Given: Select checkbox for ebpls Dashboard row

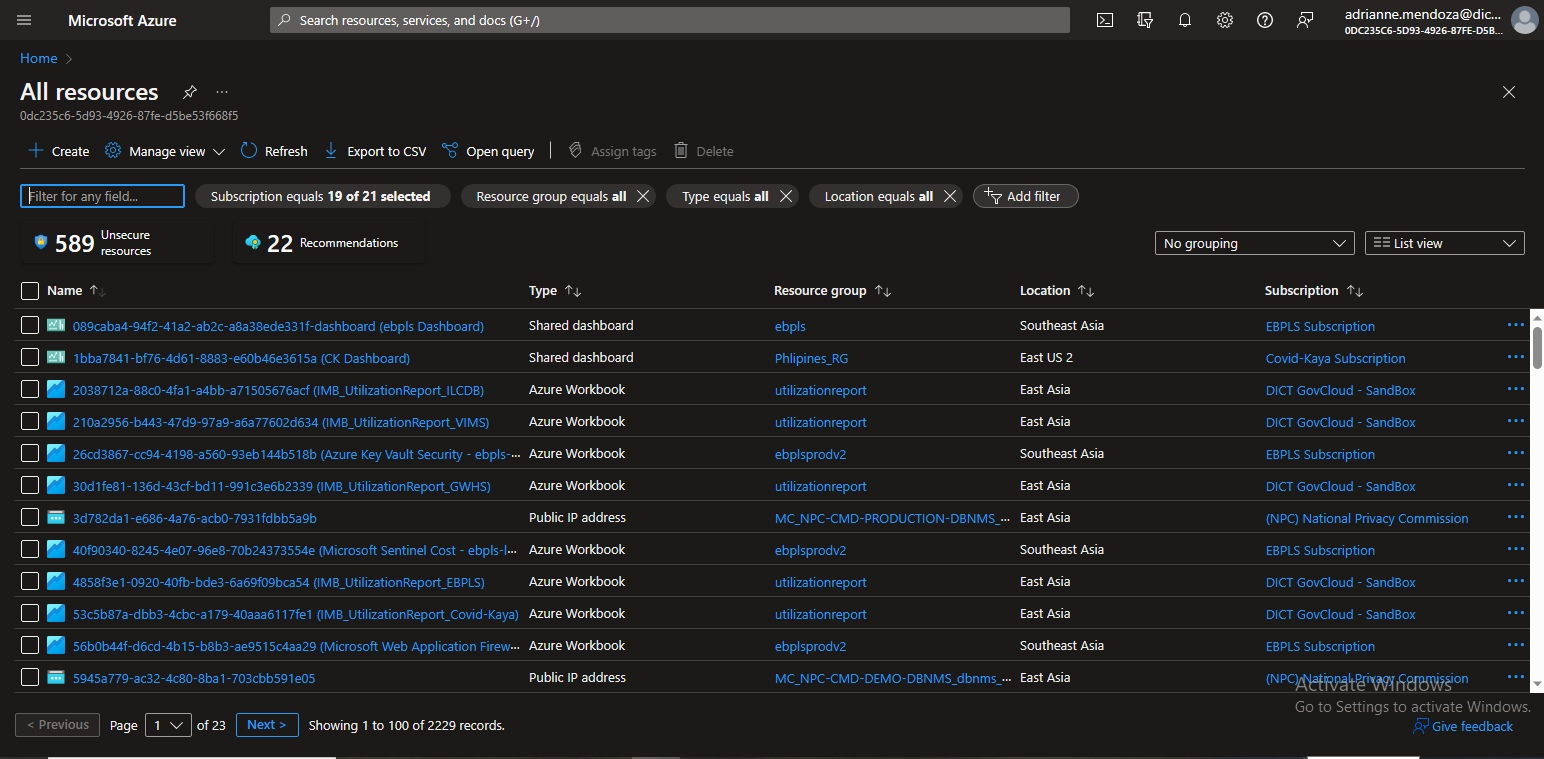Looking at the screenshot, I should click(30, 325).
